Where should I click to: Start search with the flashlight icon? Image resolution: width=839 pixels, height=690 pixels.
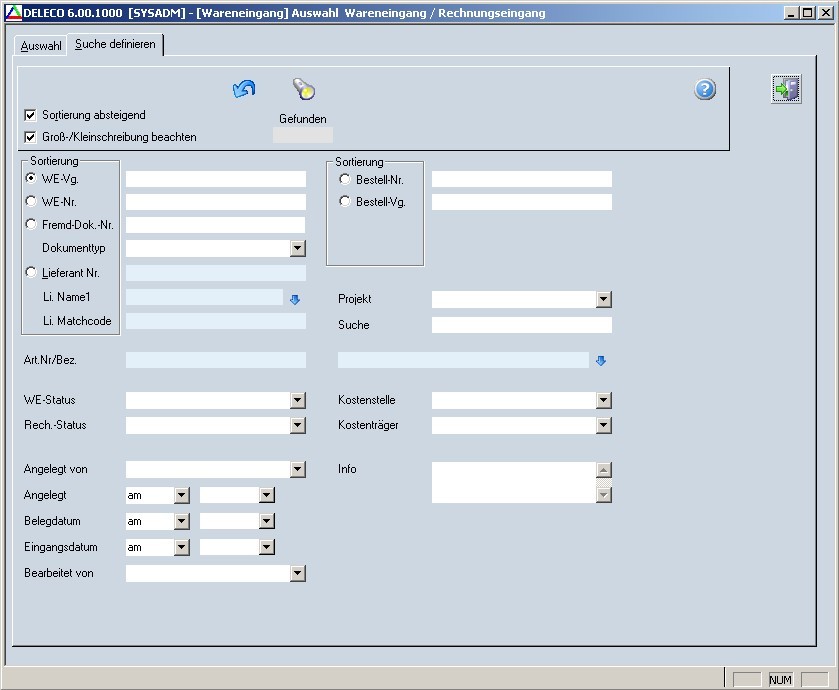point(303,89)
